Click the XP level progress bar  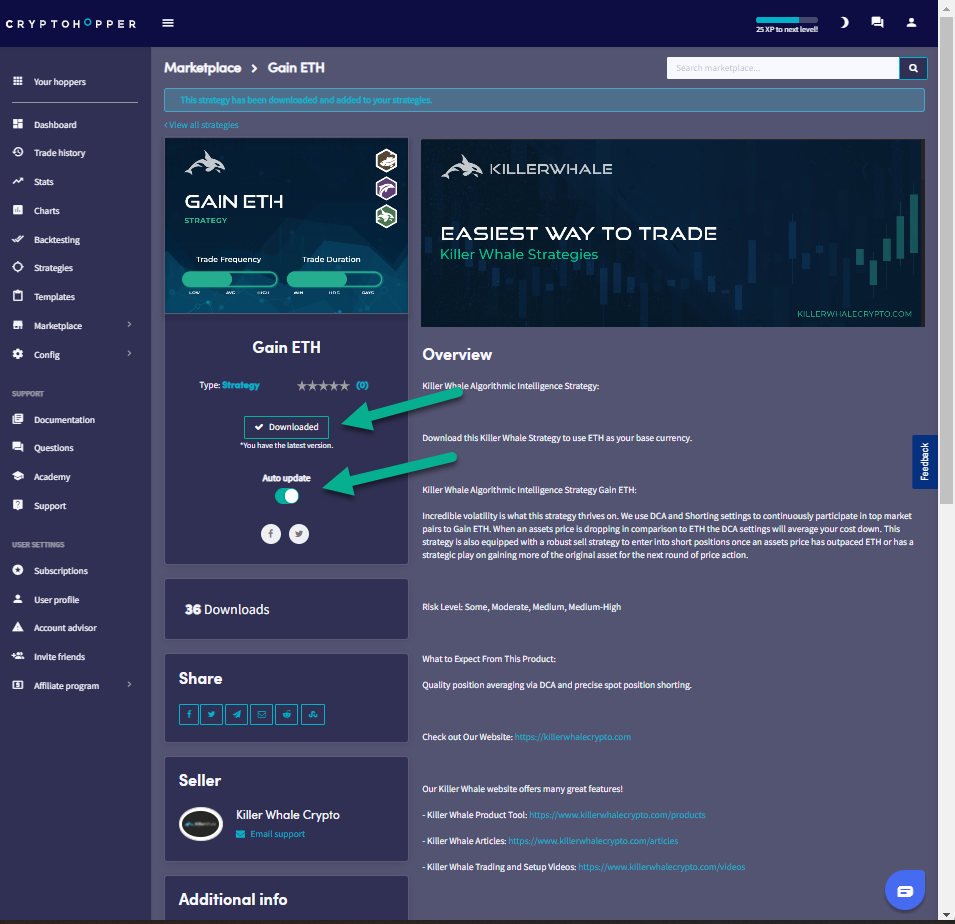(x=786, y=20)
